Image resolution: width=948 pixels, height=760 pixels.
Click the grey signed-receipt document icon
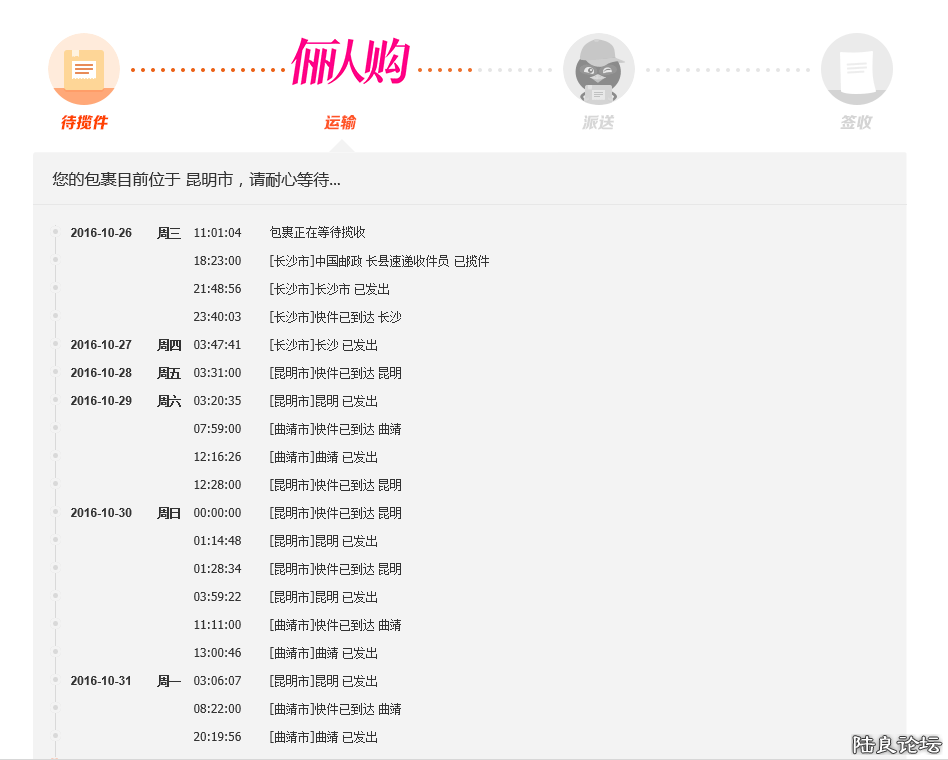[856, 69]
